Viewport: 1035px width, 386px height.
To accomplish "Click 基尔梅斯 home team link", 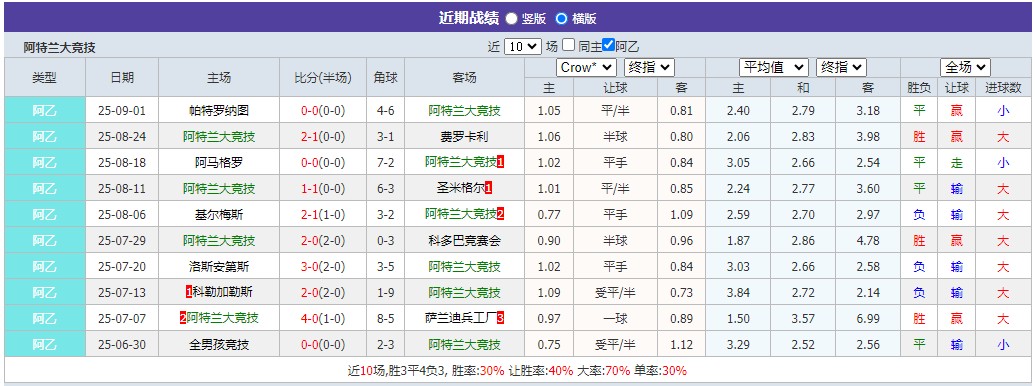I will [219, 214].
